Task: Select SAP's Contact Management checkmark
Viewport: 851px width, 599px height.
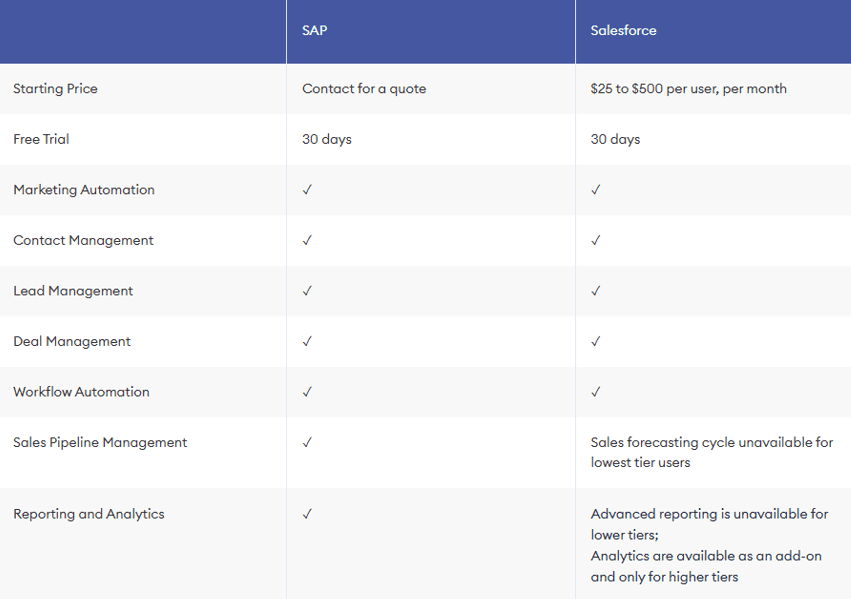Action: click(307, 240)
